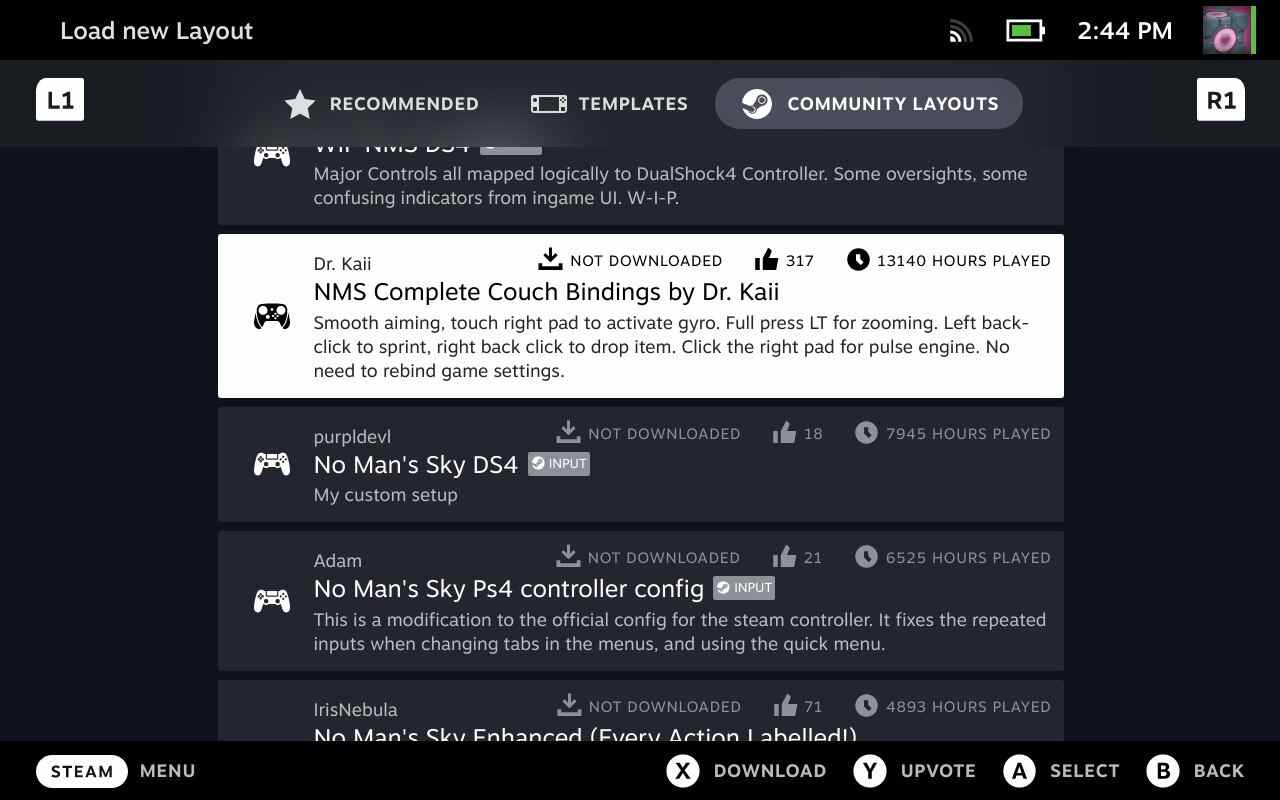The width and height of the screenshot is (1280, 800).
Task: Click the X Download button
Action: 747,771
